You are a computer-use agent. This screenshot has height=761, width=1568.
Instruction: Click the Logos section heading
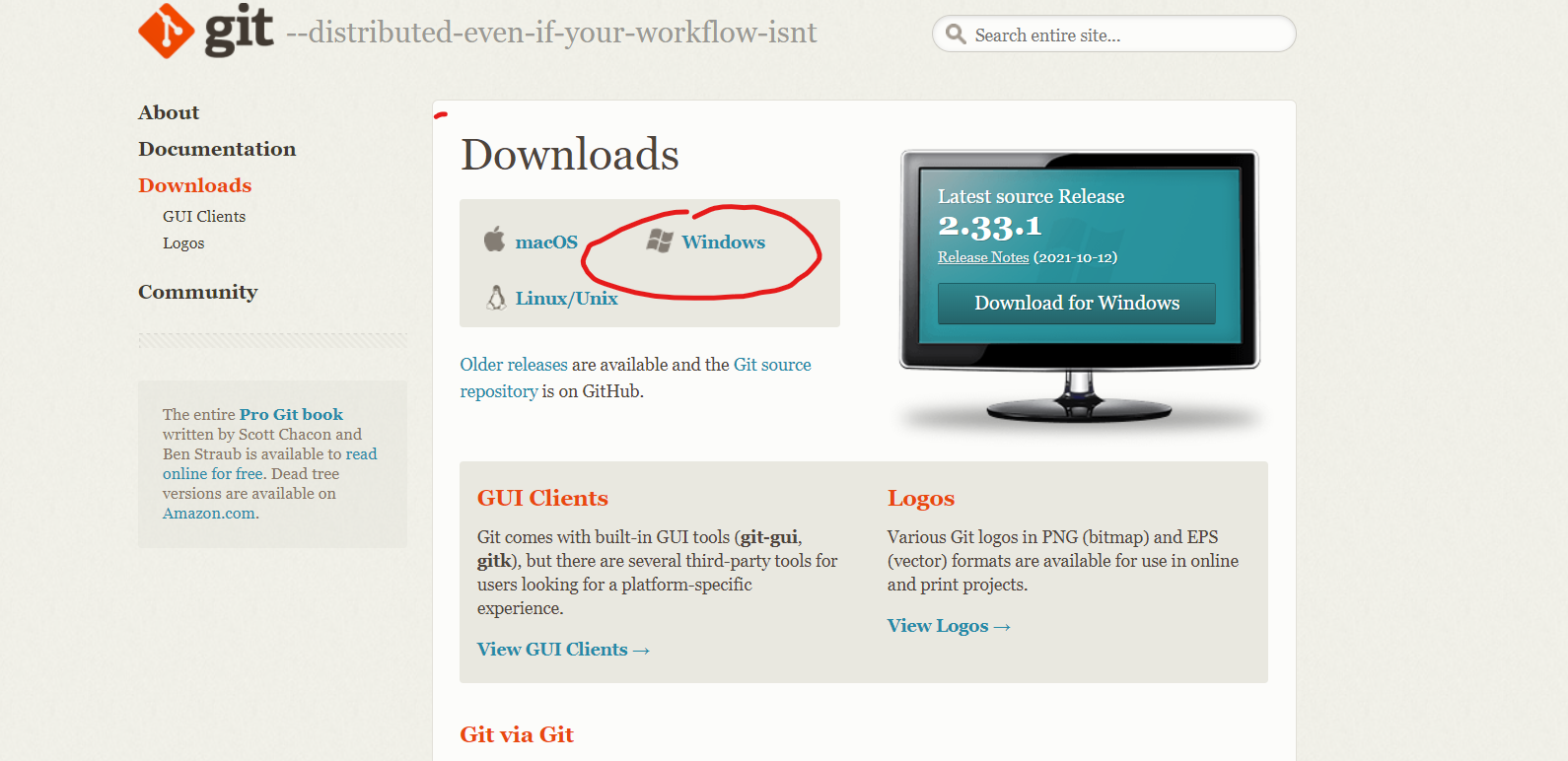click(921, 499)
